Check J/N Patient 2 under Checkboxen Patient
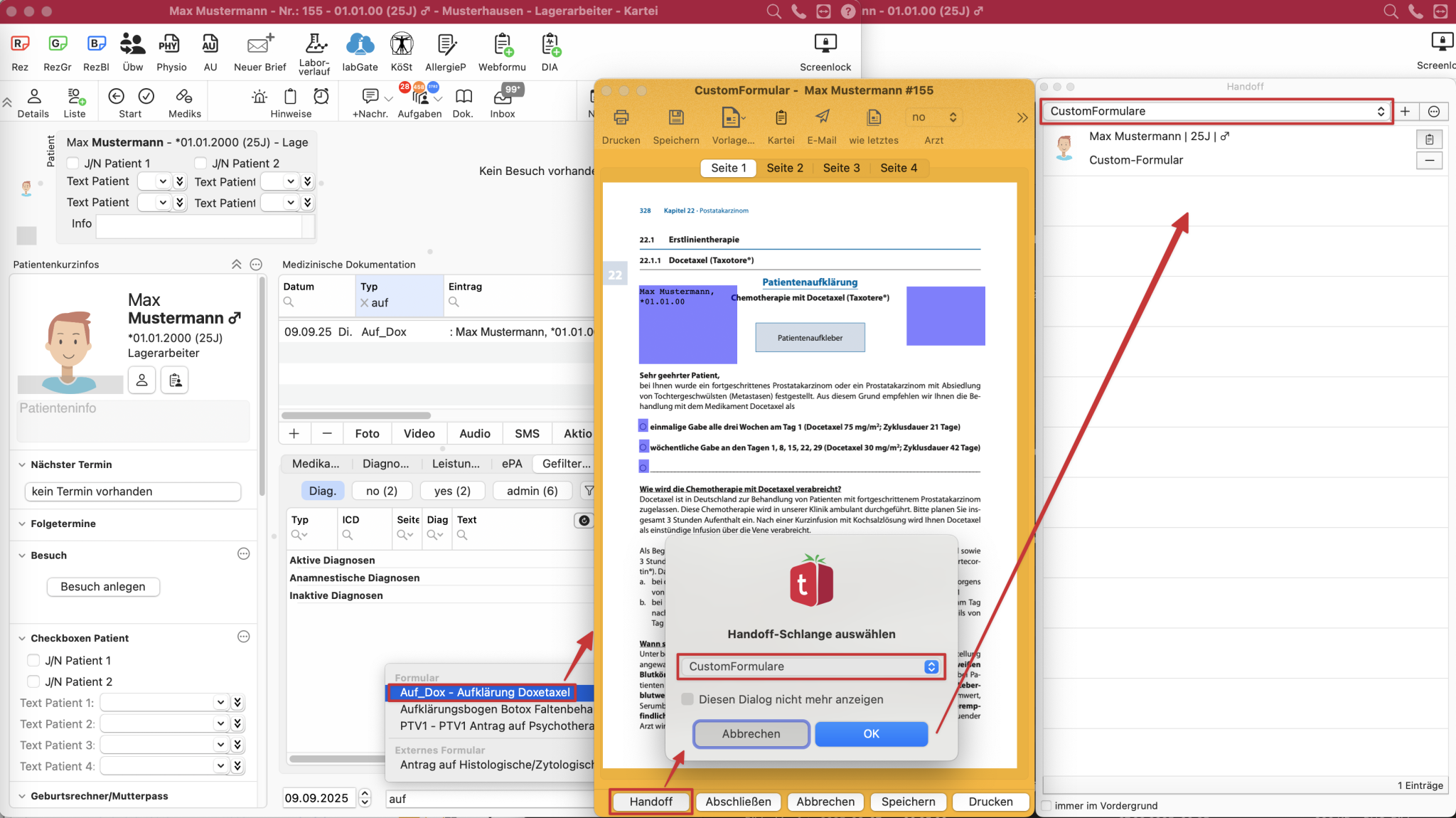1456x818 pixels. [x=33, y=681]
